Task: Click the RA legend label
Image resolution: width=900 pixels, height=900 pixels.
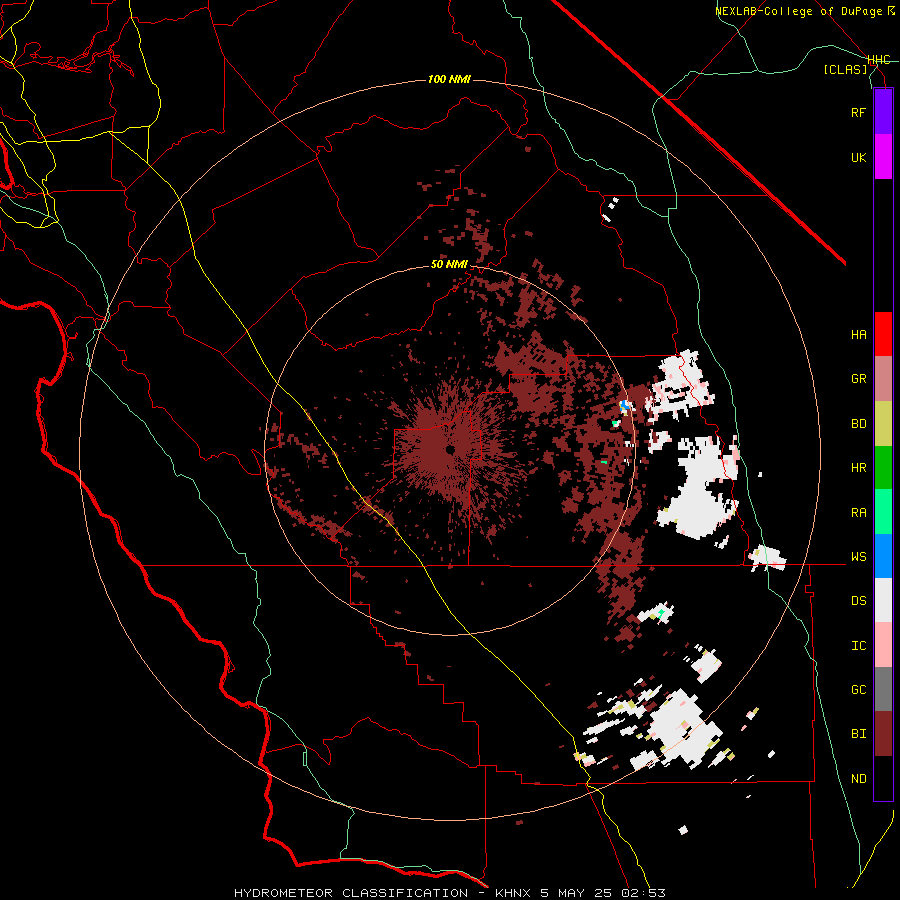Action: click(858, 513)
